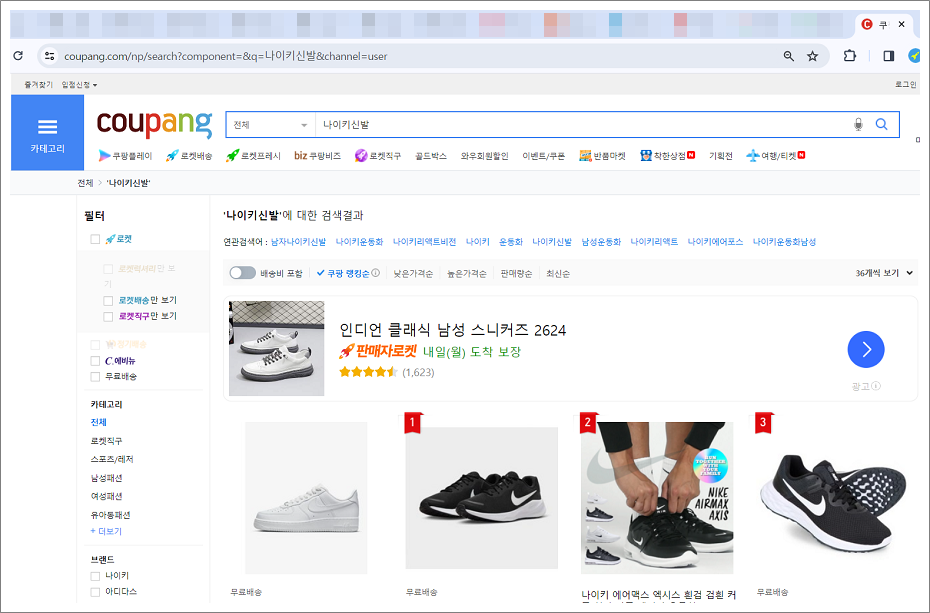Click the browser address bar URL

click(x=225, y=56)
